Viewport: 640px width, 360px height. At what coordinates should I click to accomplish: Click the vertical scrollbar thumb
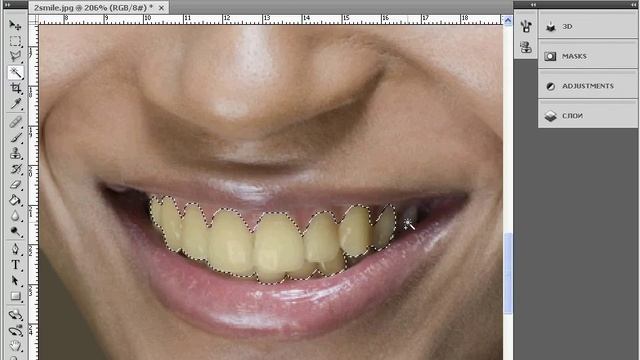(508, 273)
